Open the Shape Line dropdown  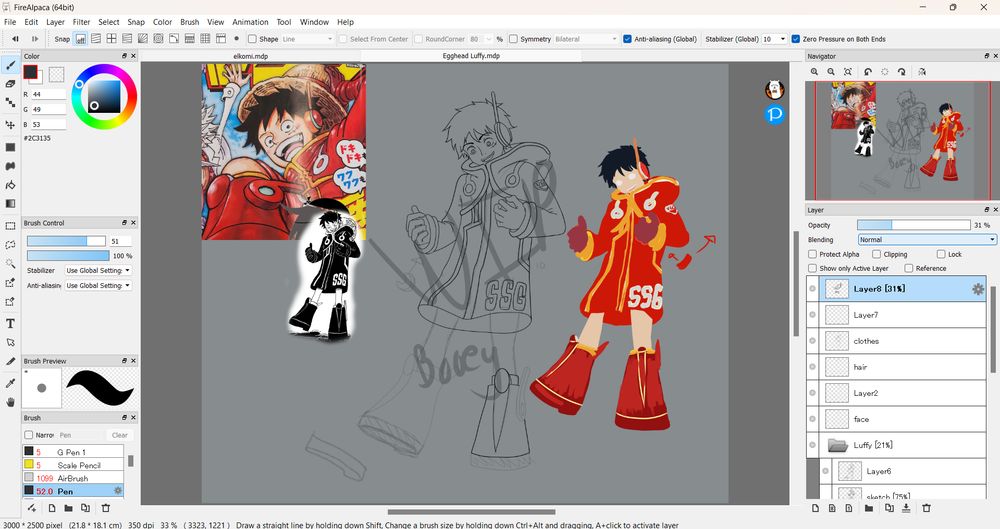click(x=307, y=39)
